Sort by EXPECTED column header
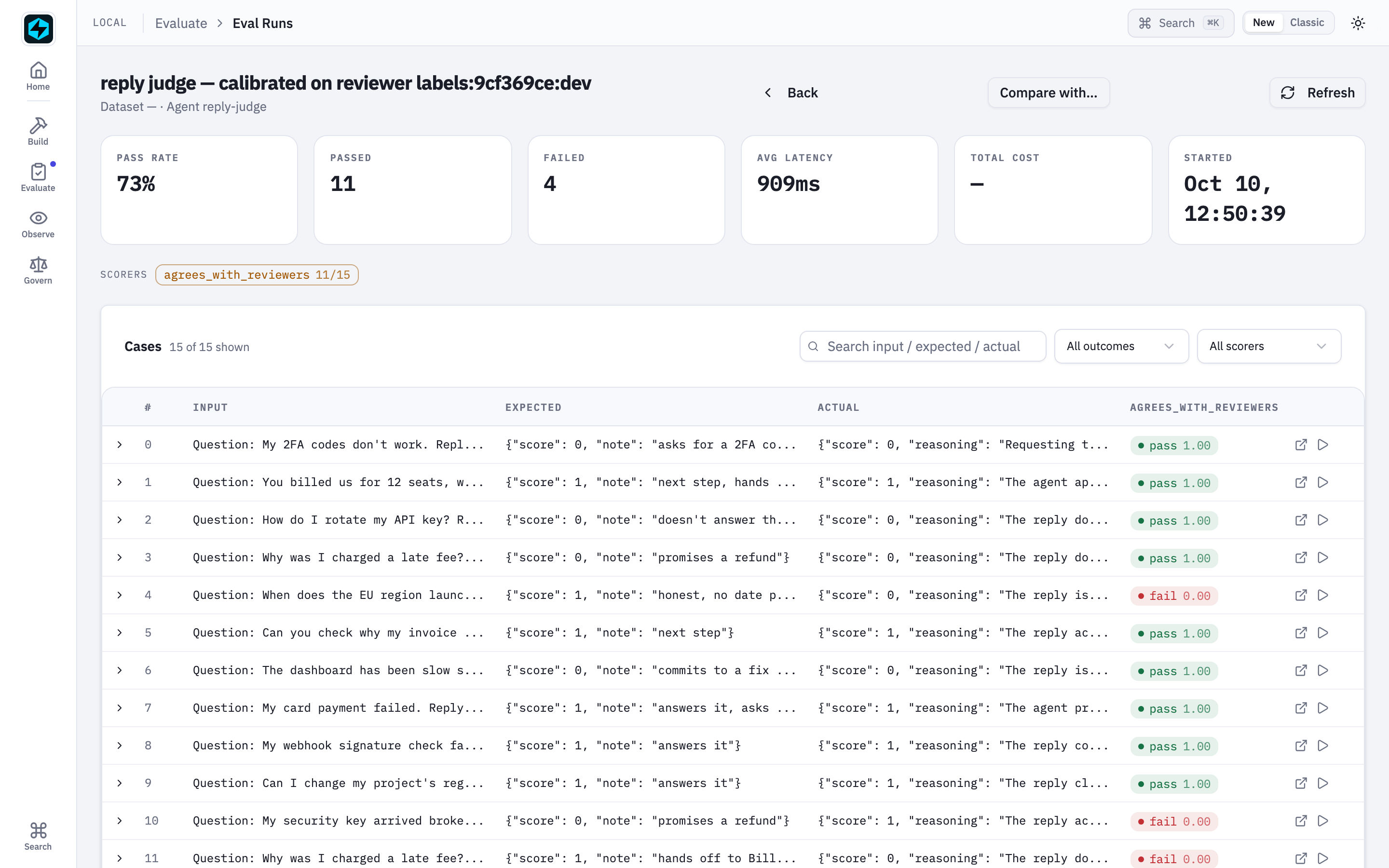This screenshot has height=868, width=1389. [x=533, y=407]
